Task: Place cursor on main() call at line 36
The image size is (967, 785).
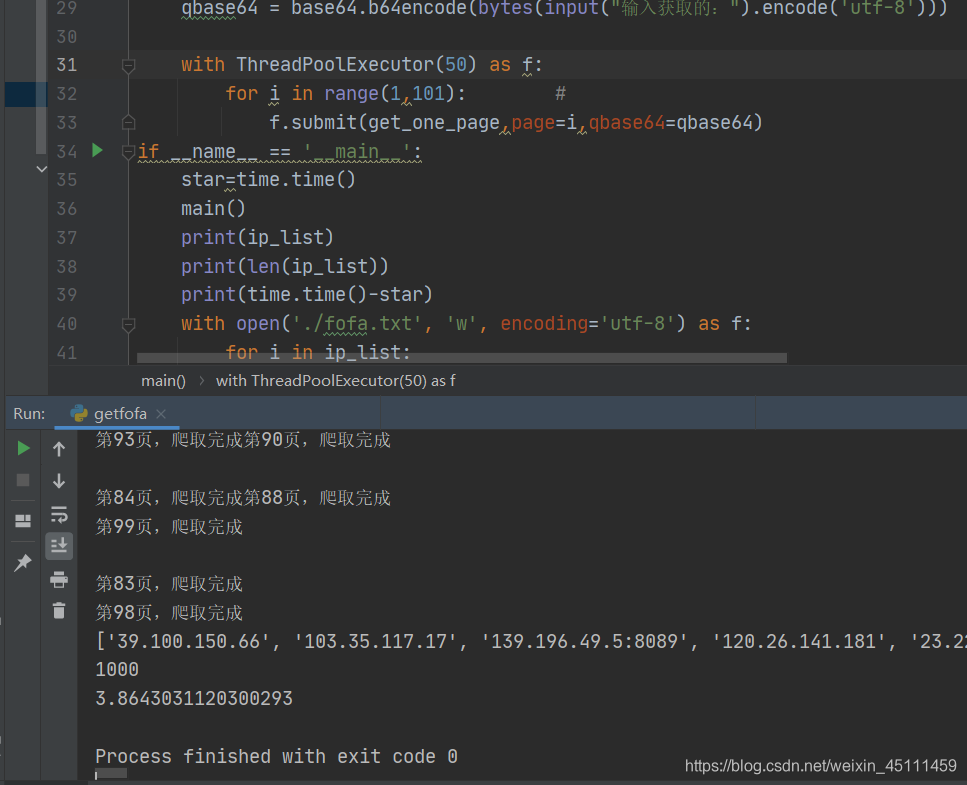Action: click(x=213, y=209)
